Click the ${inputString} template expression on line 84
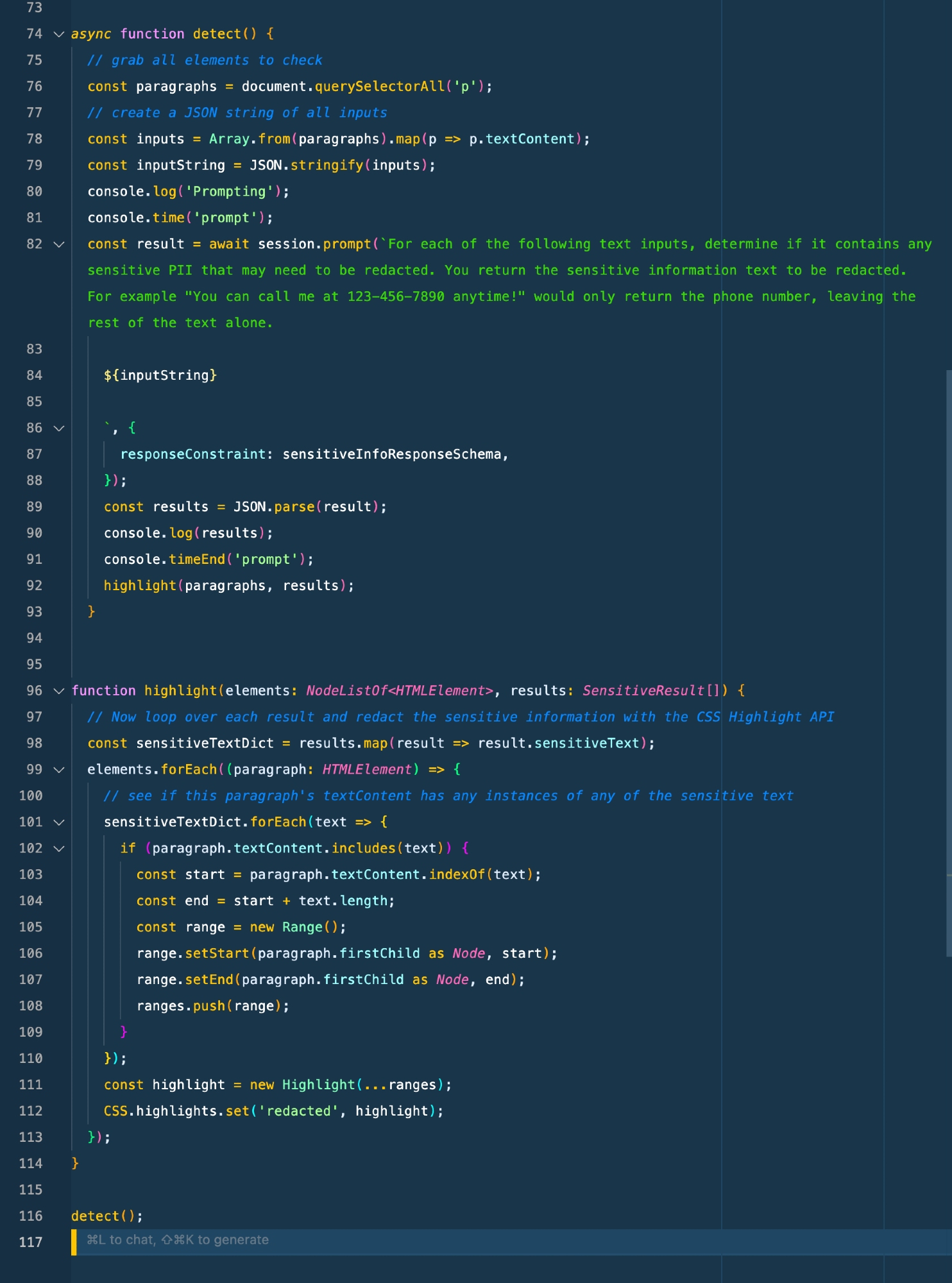Image resolution: width=952 pixels, height=1283 pixels. 160,375
